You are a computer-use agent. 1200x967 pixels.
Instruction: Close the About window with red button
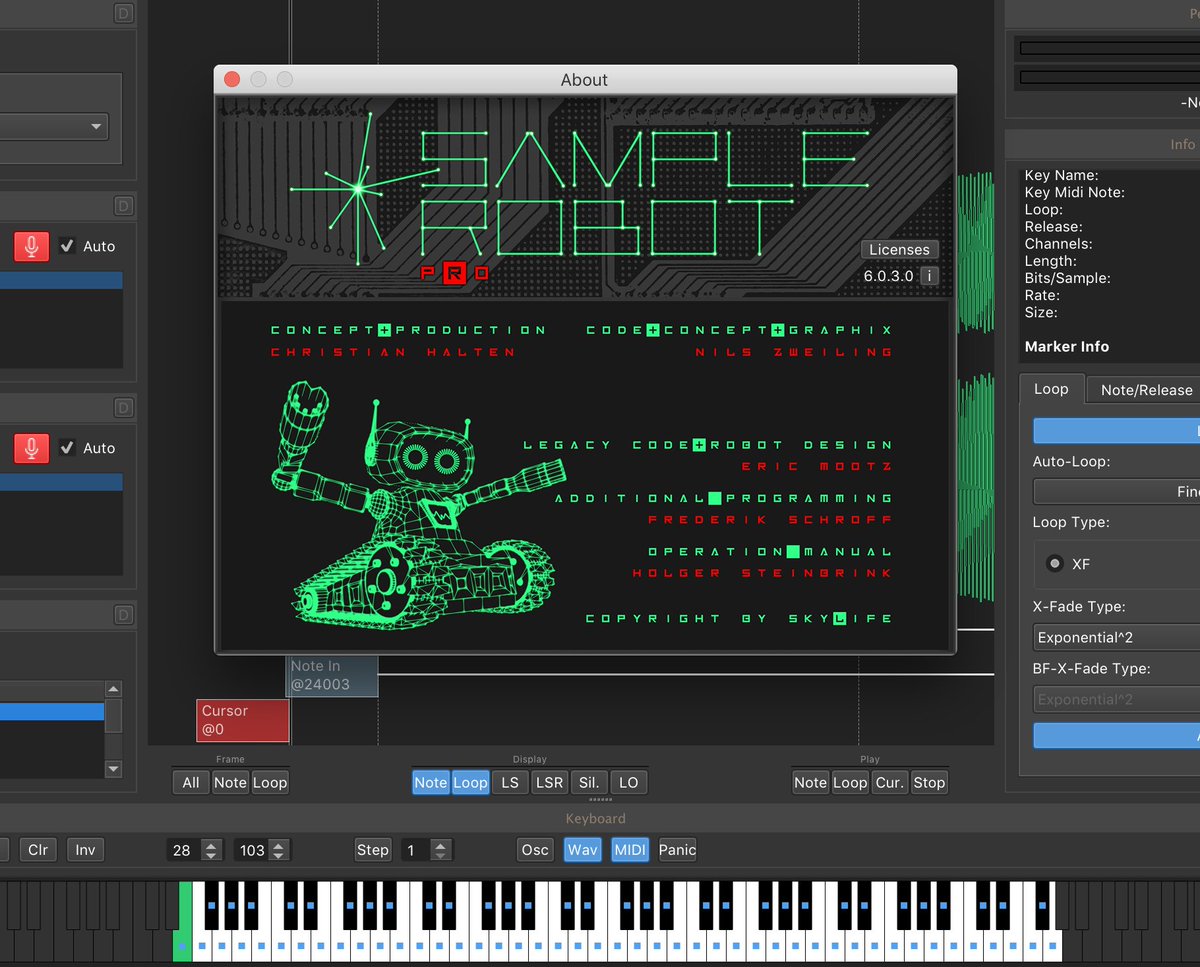pyautogui.click(x=232, y=79)
